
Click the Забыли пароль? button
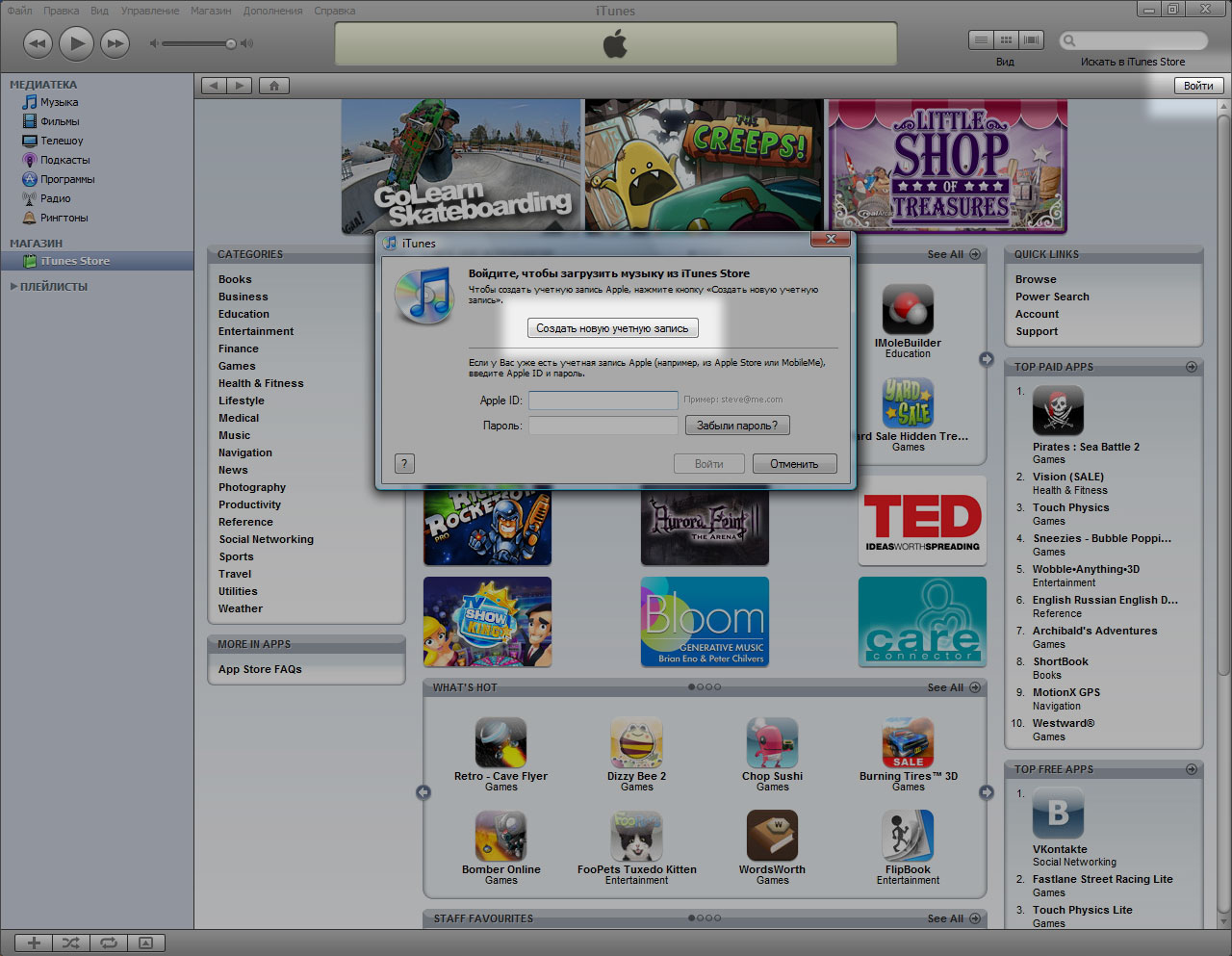[737, 425]
